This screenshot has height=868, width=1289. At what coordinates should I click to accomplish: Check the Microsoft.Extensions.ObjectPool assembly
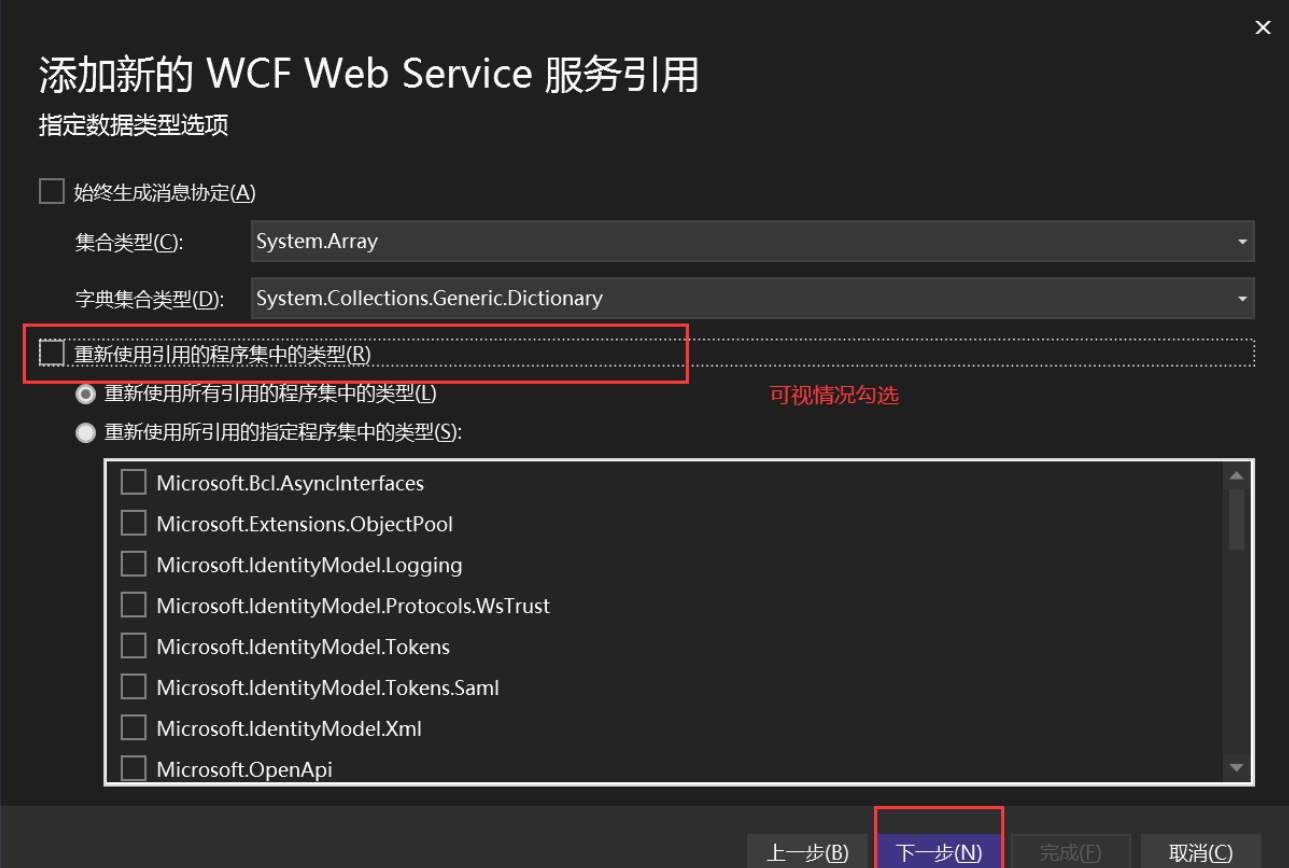[133, 522]
